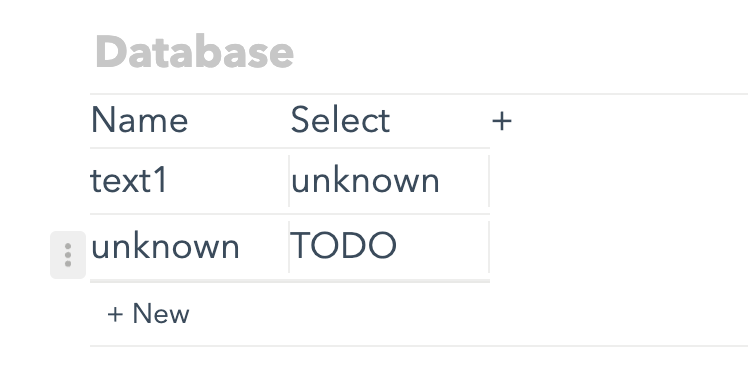Edit the unknown name cell in second row
The height and width of the screenshot is (390, 748).
coord(189,247)
